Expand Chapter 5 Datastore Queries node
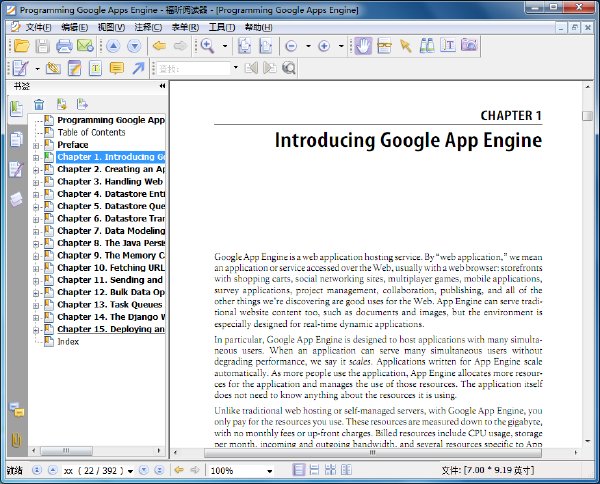 [x=36, y=207]
